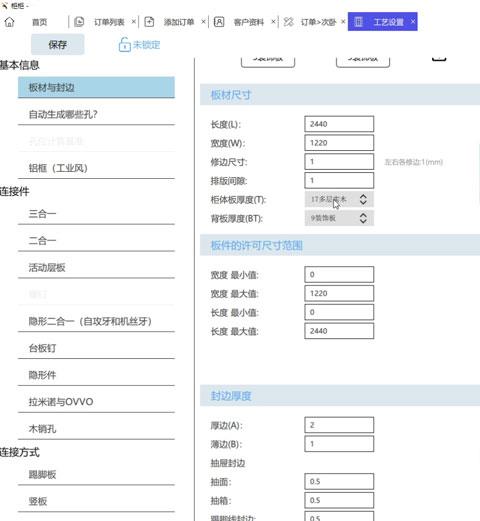The width and height of the screenshot is (480, 521).
Task: Select 活动层板 in sidebar
Action: click(96, 267)
